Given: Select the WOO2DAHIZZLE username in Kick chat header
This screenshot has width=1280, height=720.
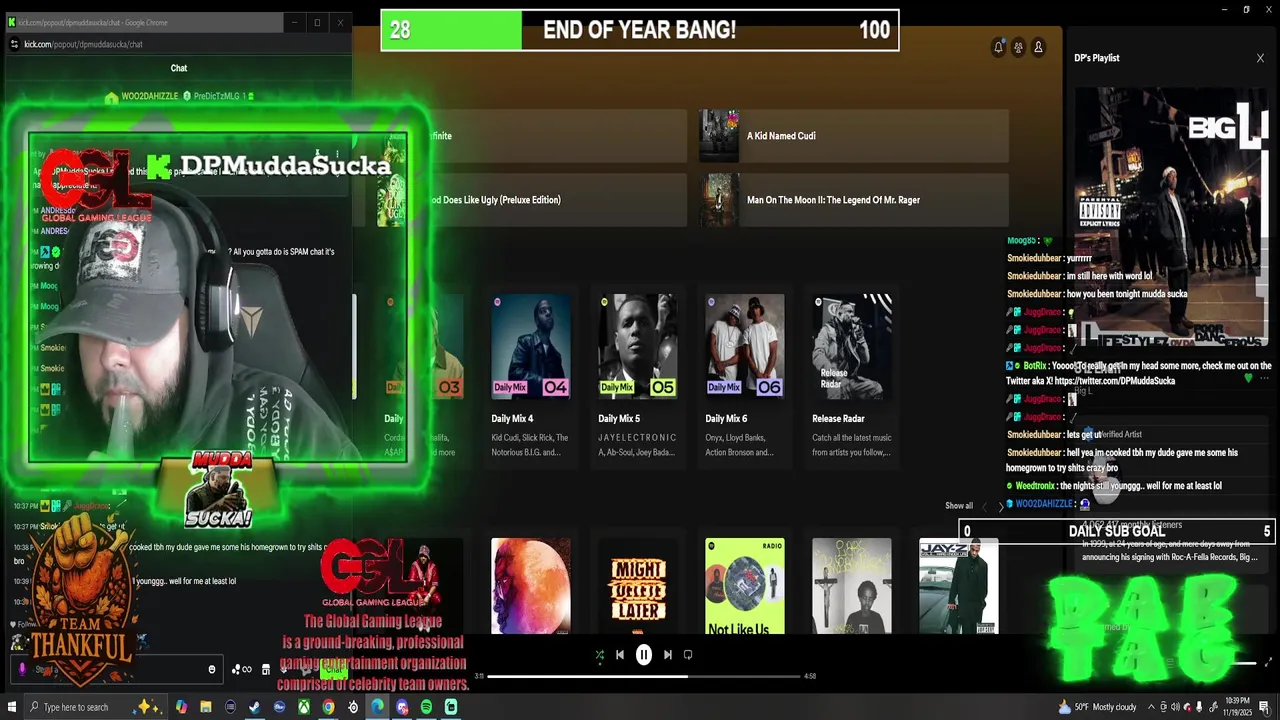Looking at the screenshot, I should pyautogui.click(x=149, y=96).
